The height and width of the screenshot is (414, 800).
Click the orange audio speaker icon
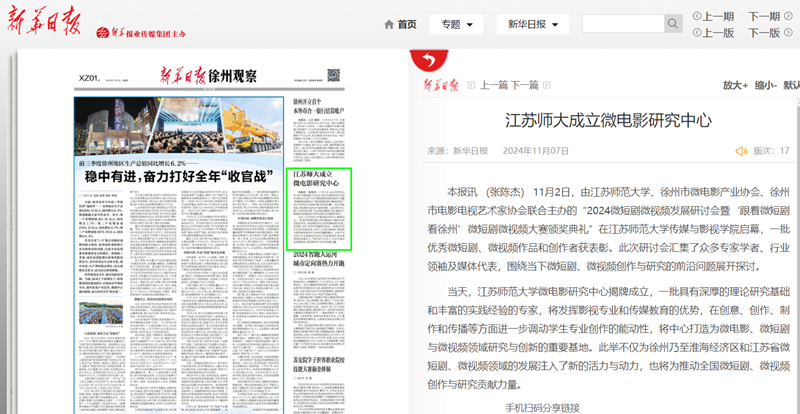(741, 151)
